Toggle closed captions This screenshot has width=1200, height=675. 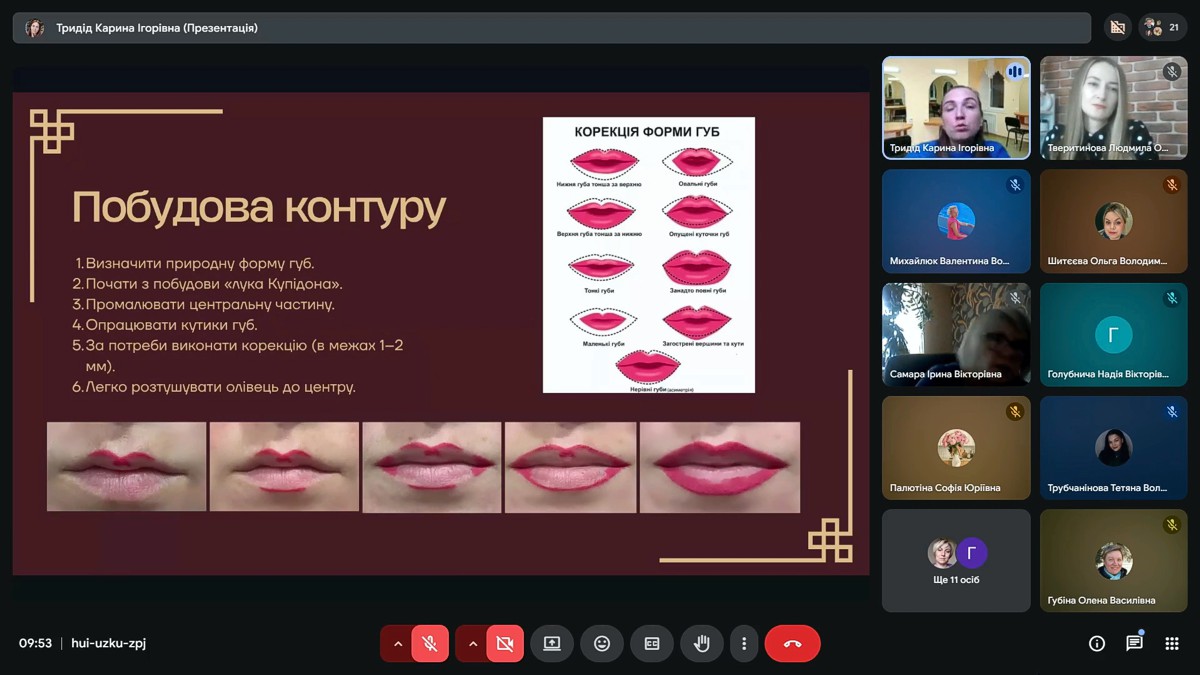652,644
